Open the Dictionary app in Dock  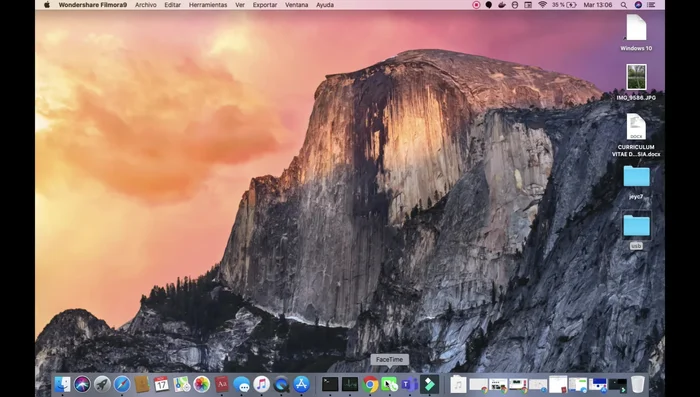coord(221,384)
